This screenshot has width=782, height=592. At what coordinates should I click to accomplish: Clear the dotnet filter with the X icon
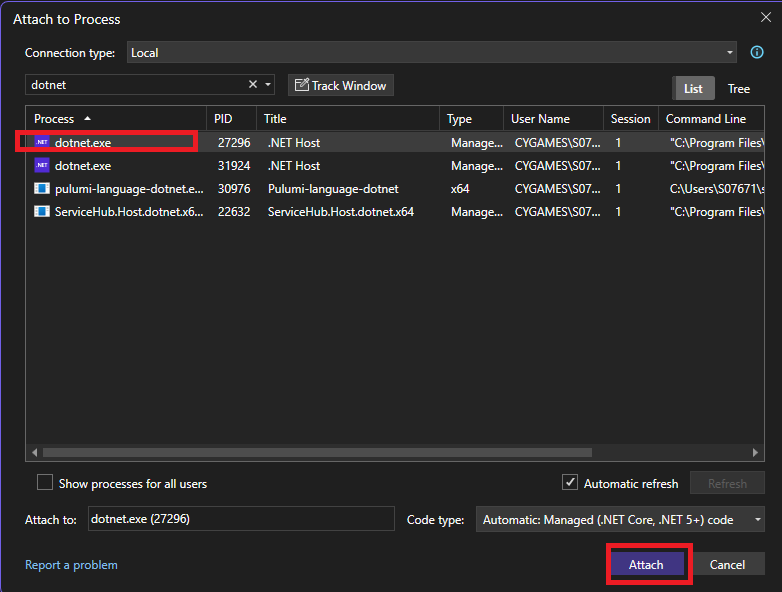click(x=253, y=84)
